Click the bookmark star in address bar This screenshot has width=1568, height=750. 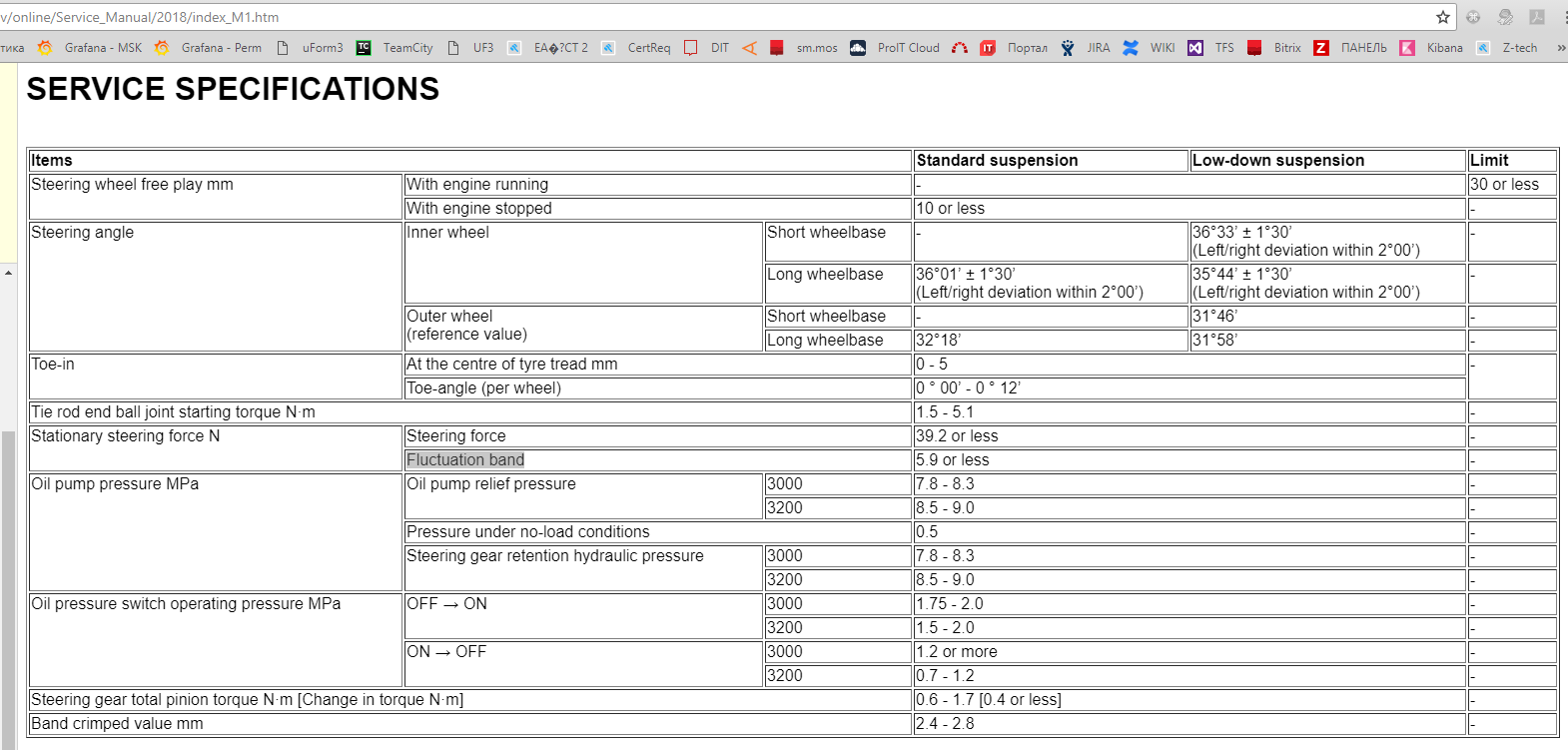1442,17
